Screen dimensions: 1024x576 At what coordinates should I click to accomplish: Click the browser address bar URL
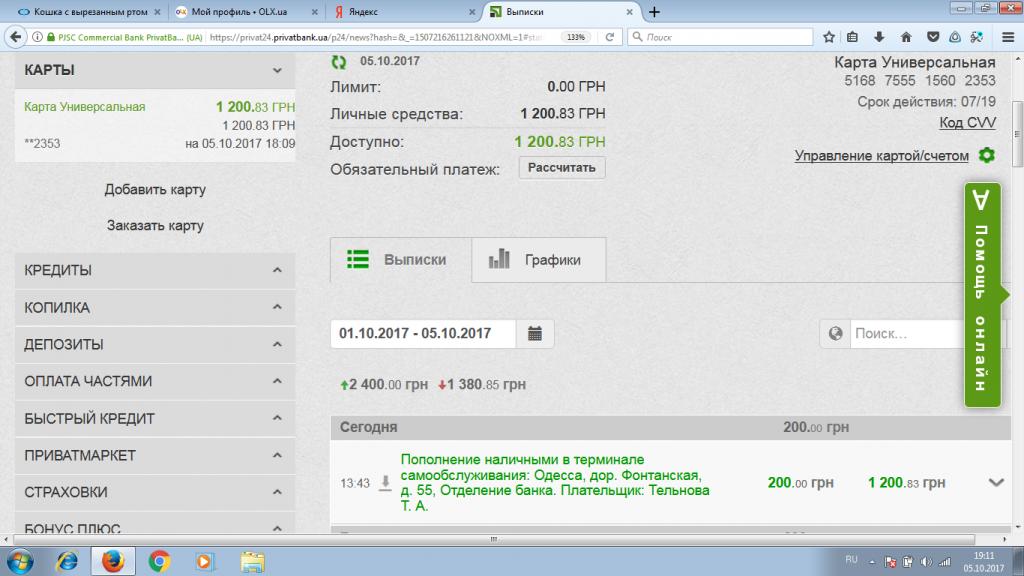pyautogui.click(x=376, y=37)
